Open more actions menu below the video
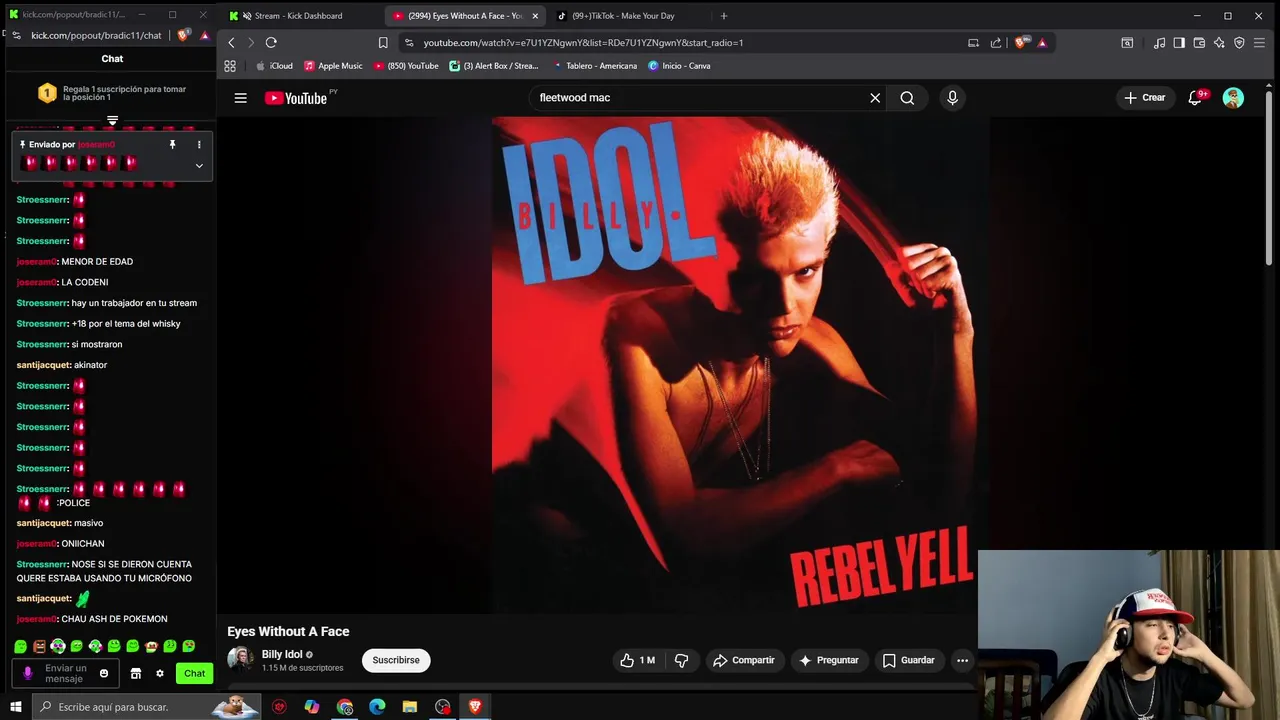Image resolution: width=1280 pixels, height=720 pixels. 962,660
